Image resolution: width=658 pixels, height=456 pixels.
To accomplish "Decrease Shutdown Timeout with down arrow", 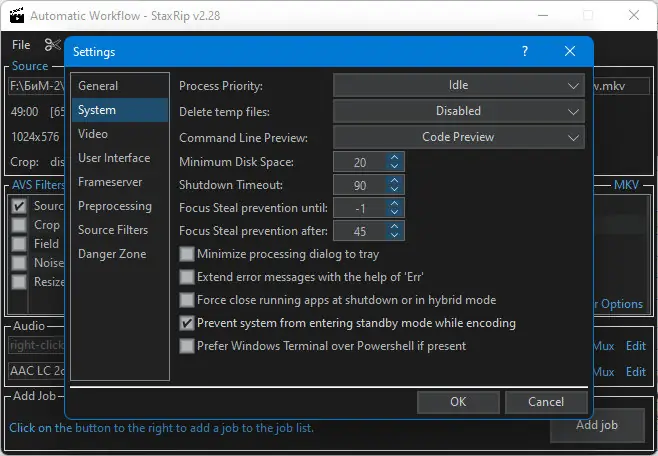I will (x=395, y=190).
